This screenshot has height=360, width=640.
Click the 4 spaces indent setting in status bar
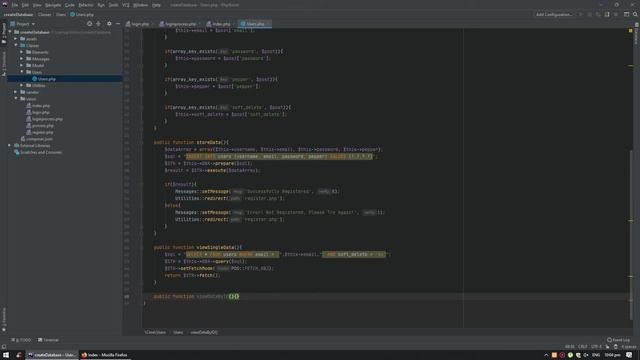[x=629, y=347]
